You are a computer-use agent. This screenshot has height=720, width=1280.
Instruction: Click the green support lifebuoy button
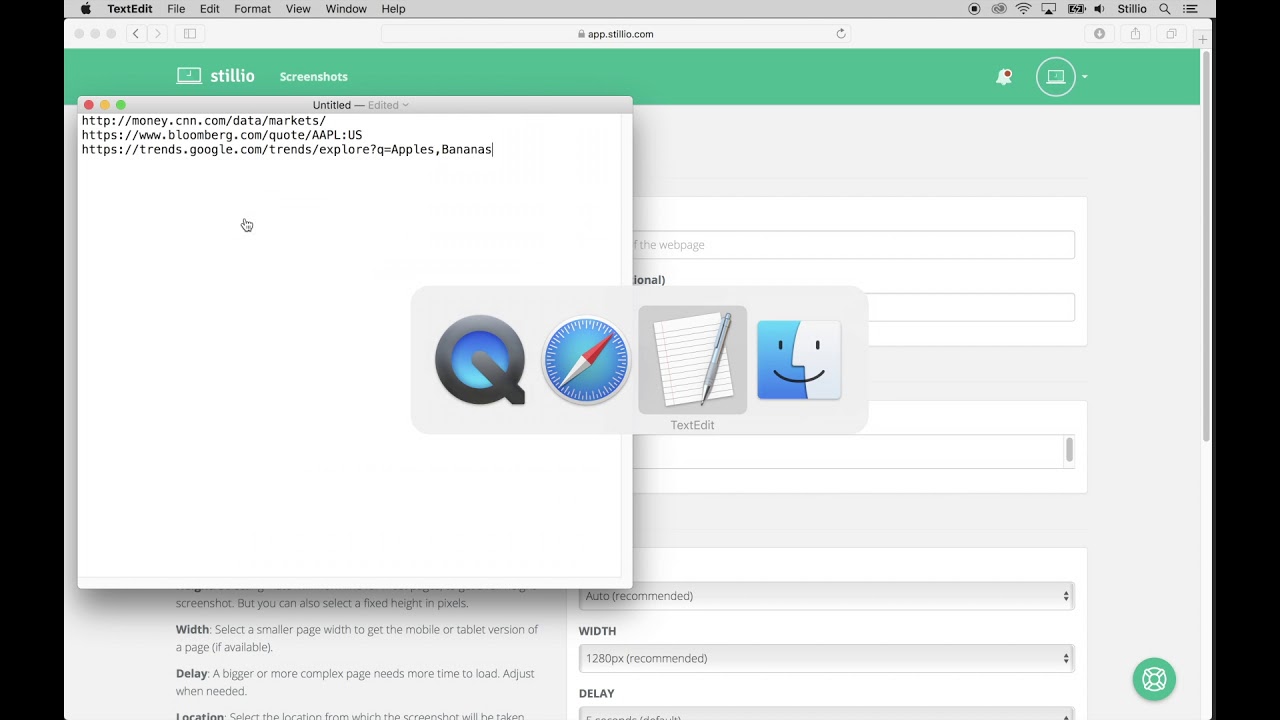[1154, 680]
